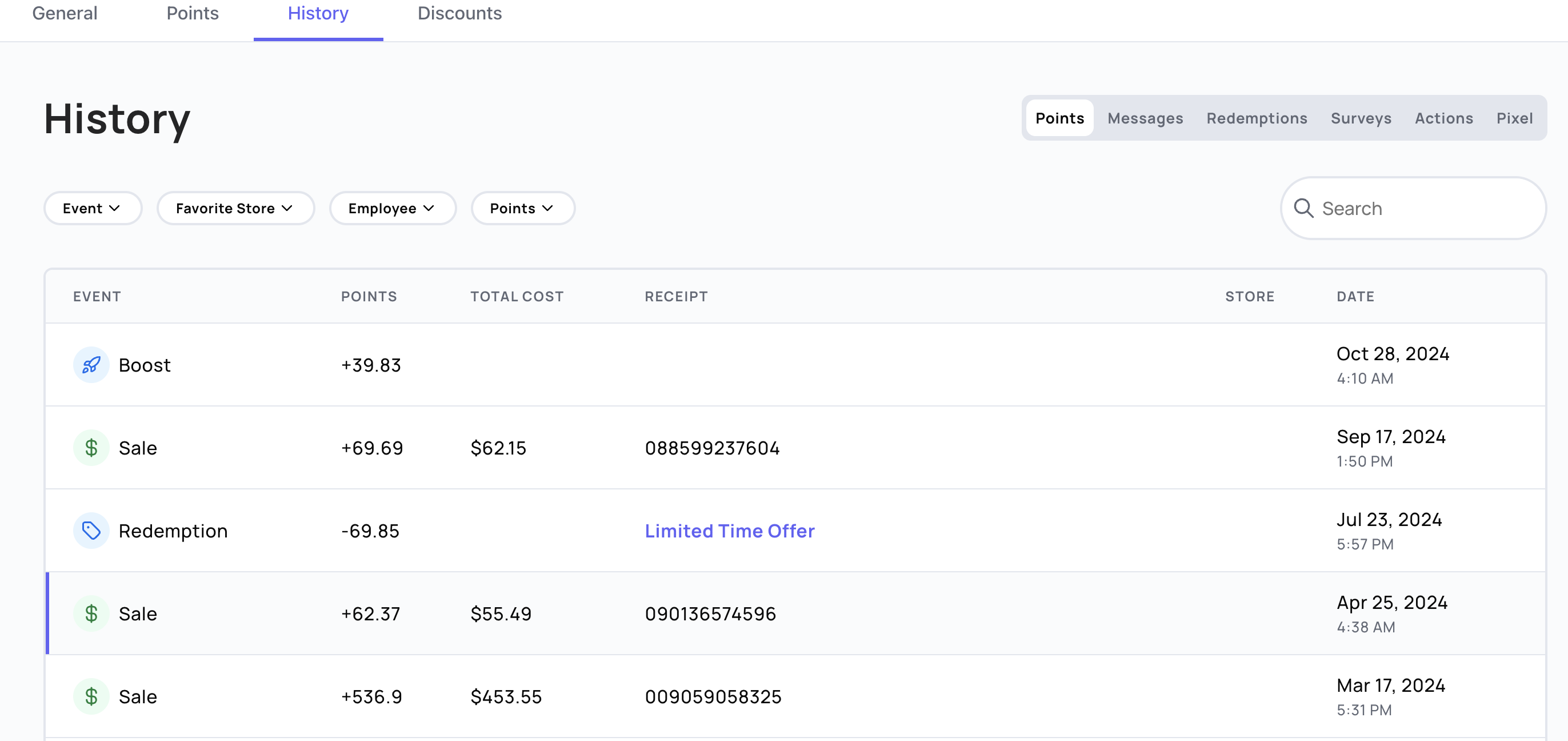Viewport: 1568px width, 741px height.
Task: Click the -69.85 points value
Action: [x=370, y=531]
